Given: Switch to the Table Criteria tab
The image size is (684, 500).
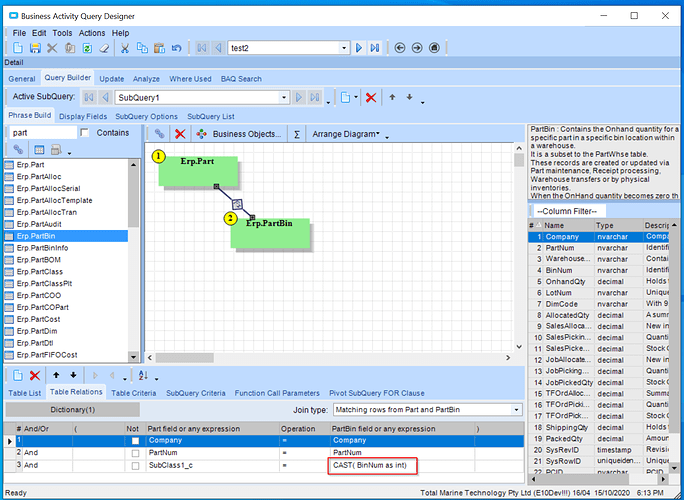Looking at the screenshot, I should pyautogui.click(x=133, y=393).
